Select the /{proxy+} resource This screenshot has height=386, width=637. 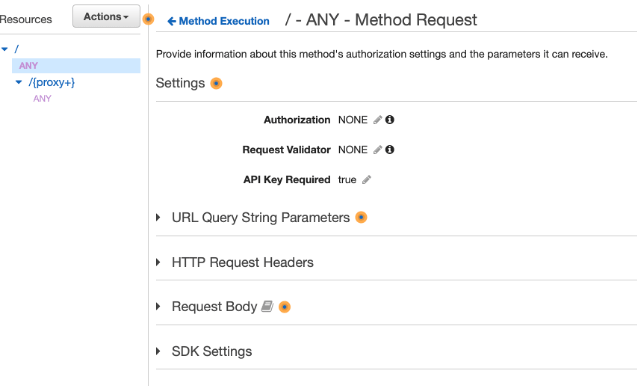[x=52, y=82]
